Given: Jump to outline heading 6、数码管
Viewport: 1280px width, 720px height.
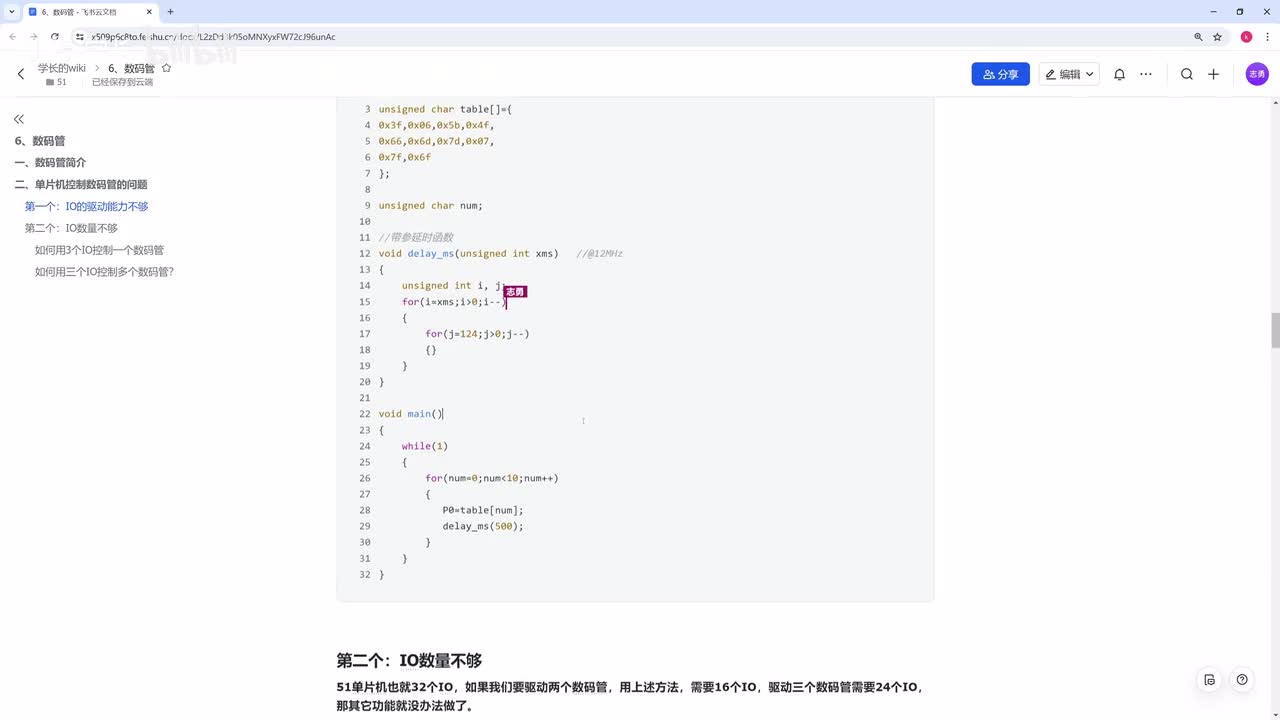Looking at the screenshot, I should (x=40, y=141).
